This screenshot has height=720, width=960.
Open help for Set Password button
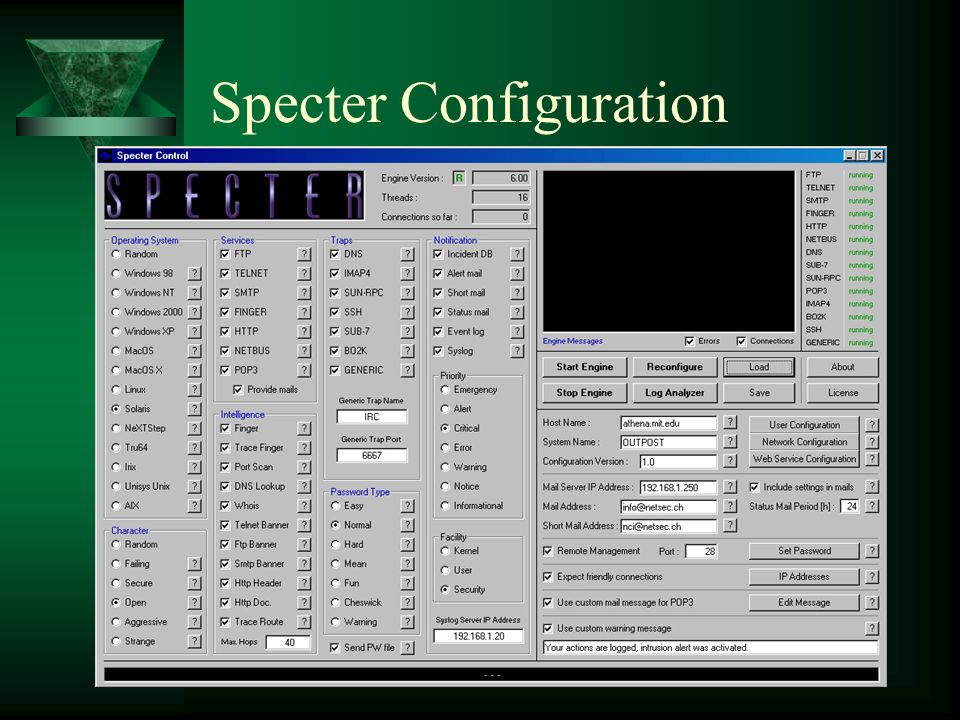tap(872, 551)
